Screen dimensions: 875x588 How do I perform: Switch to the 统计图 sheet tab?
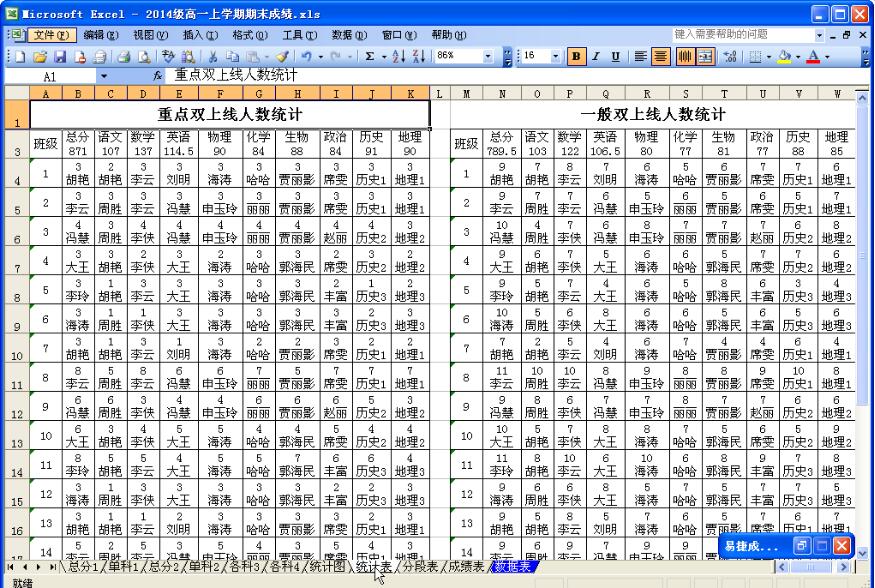[x=327, y=567]
